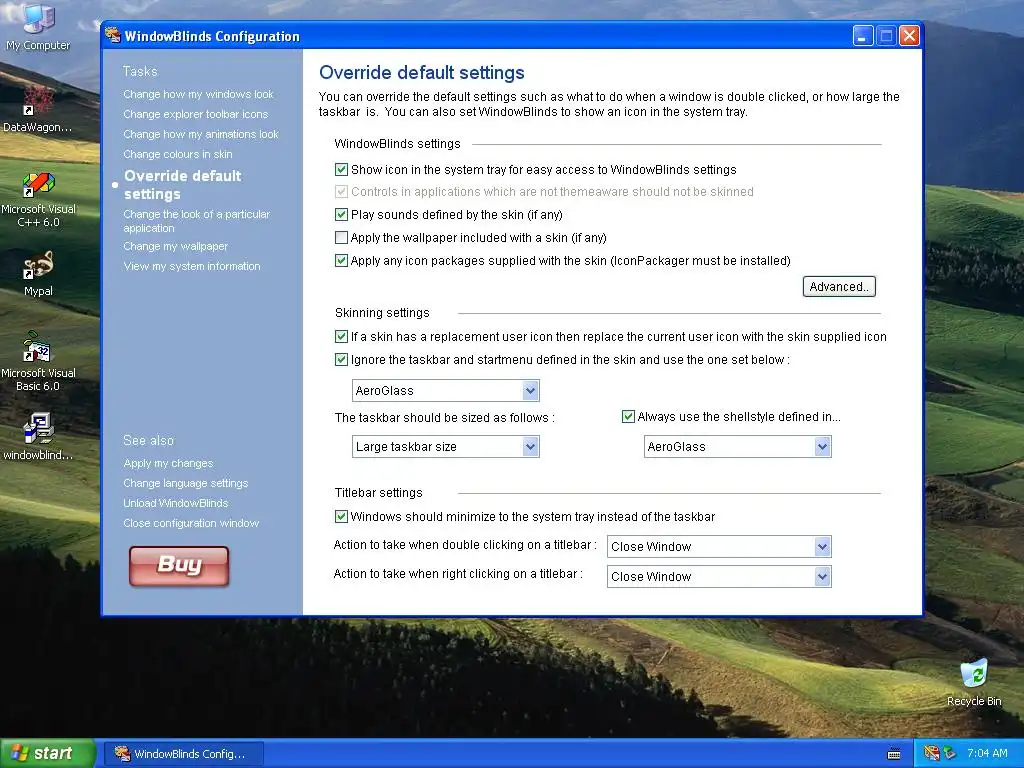
Task: Open the Windows start menu
Action: (47, 754)
